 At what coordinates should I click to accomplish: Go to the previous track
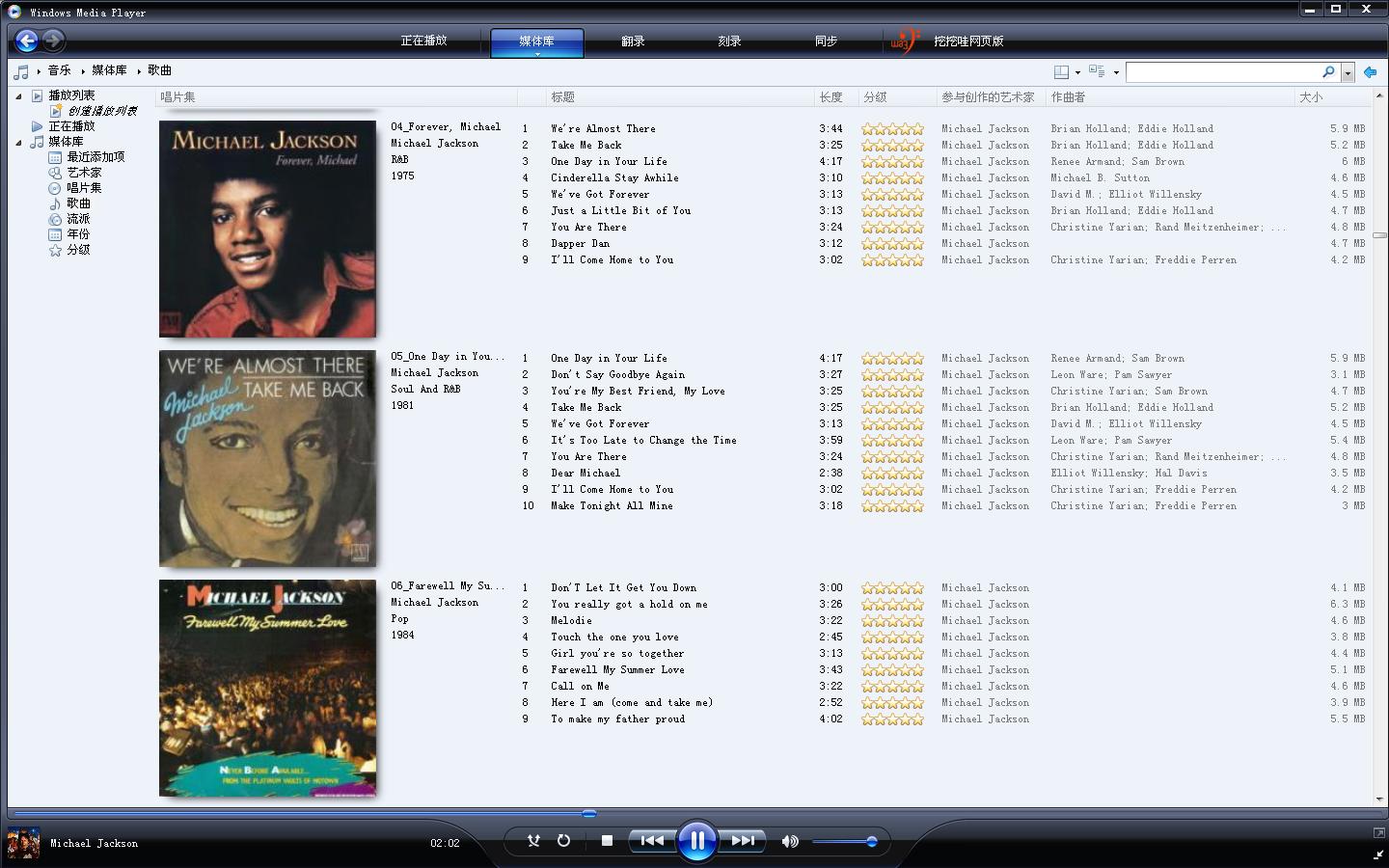[x=651, y=841]
